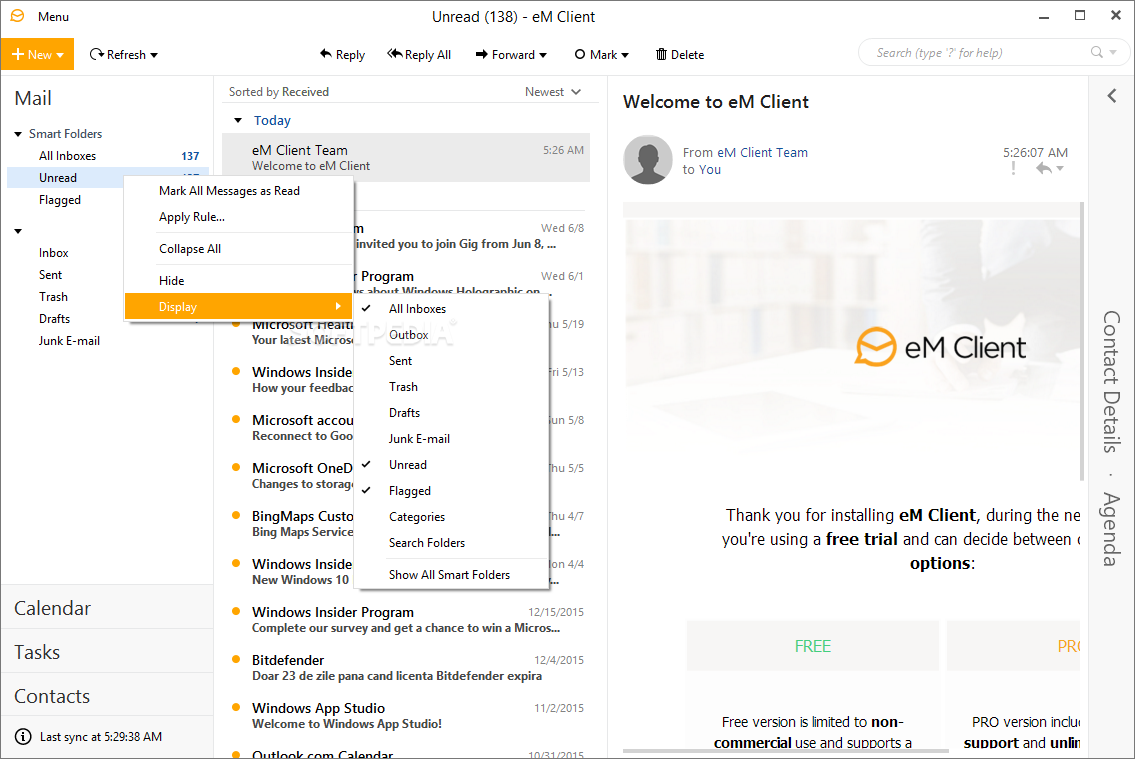Open the Drafts folder in the sidebar
Image resolution: width=1135 pixels, height=759 pixels.
[54, 318]
